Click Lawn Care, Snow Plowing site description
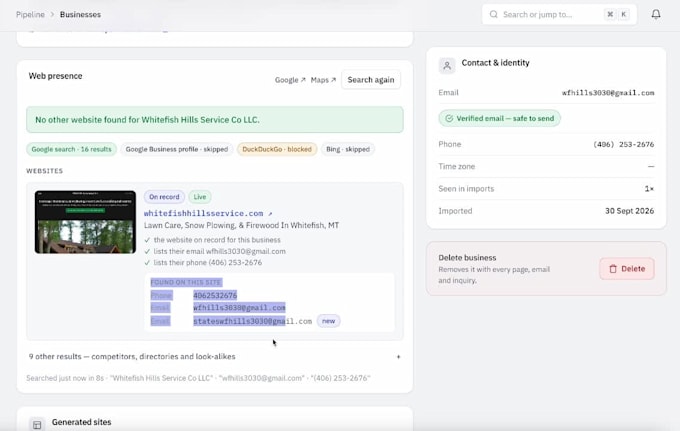 [242, 225]
